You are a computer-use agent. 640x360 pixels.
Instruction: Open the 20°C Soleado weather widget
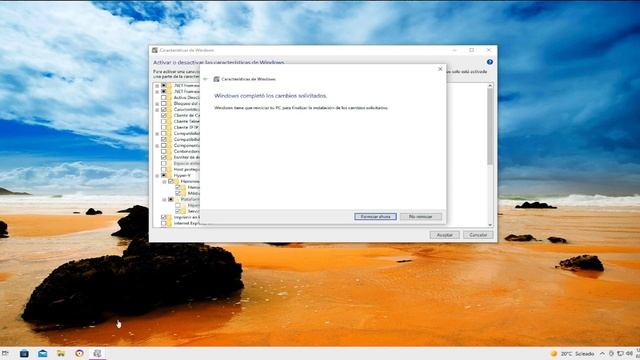coord(573,353)
